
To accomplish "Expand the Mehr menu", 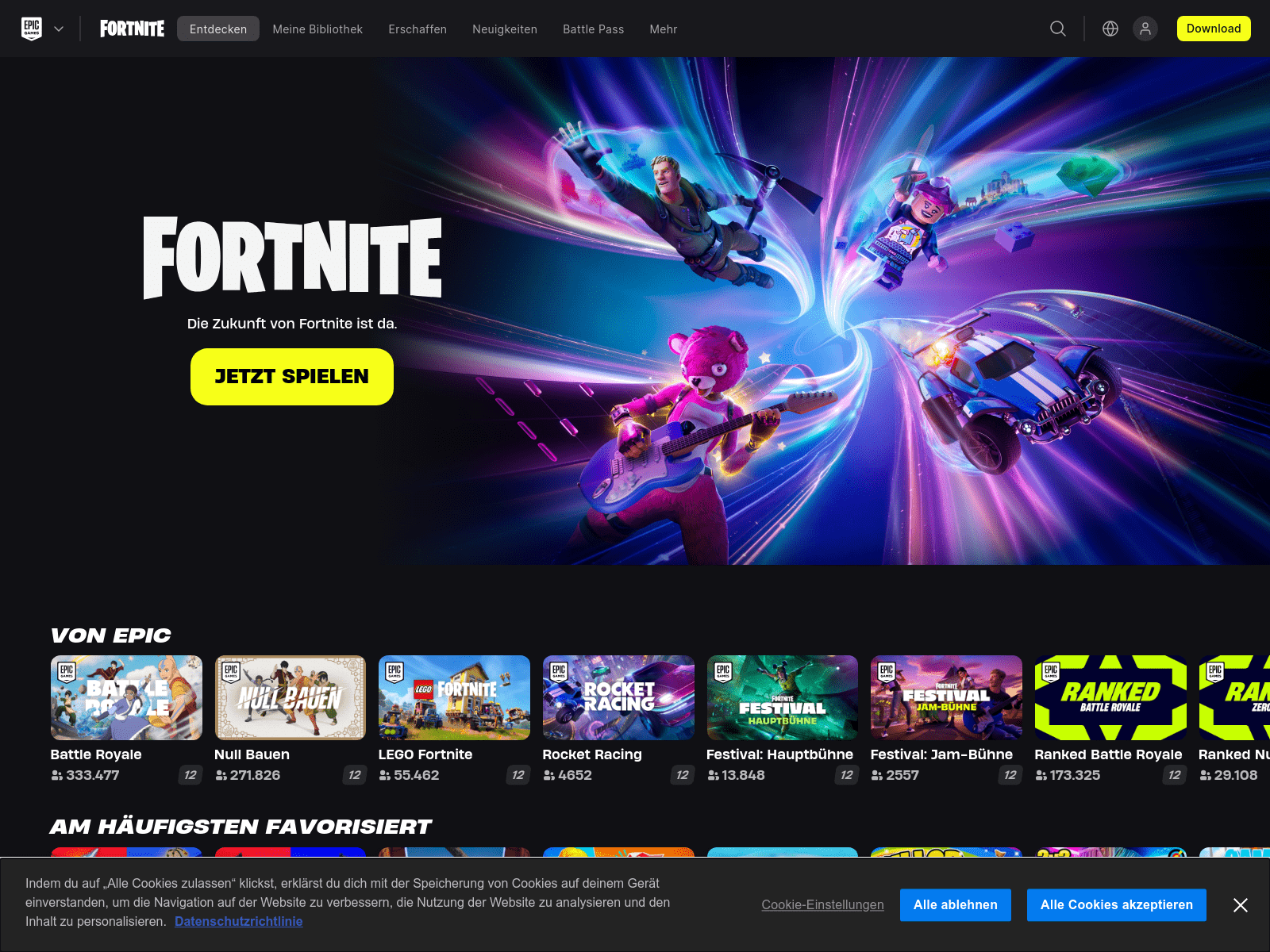I will pyautogui.click(x=664, y=29).
